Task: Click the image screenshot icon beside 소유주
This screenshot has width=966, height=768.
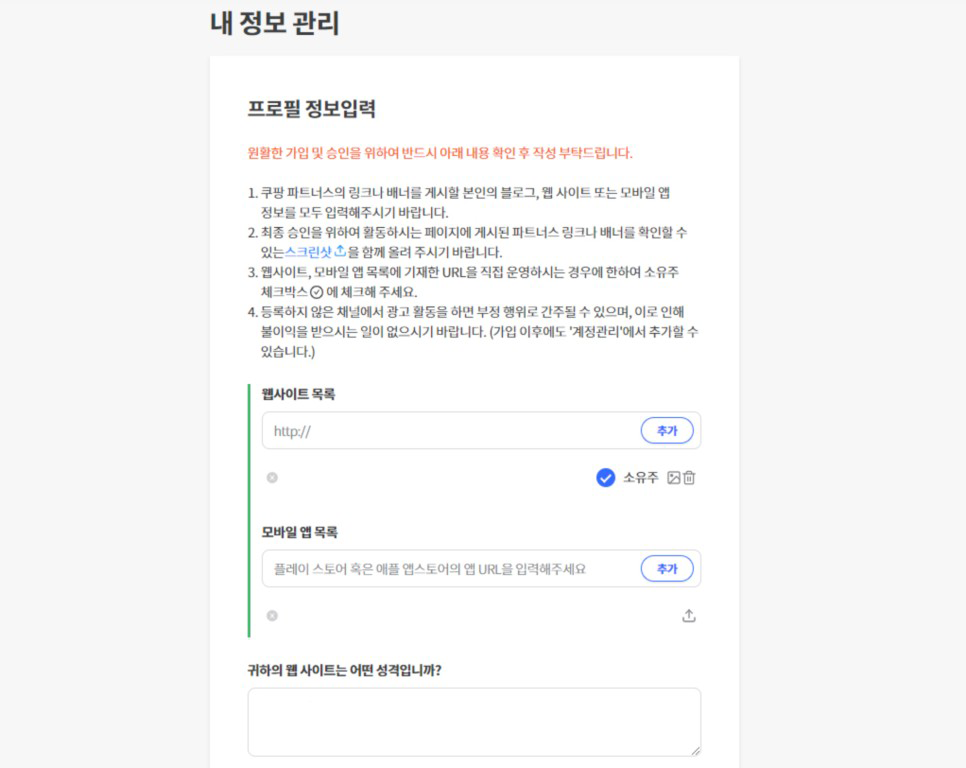Action: [x=673, y=478]
